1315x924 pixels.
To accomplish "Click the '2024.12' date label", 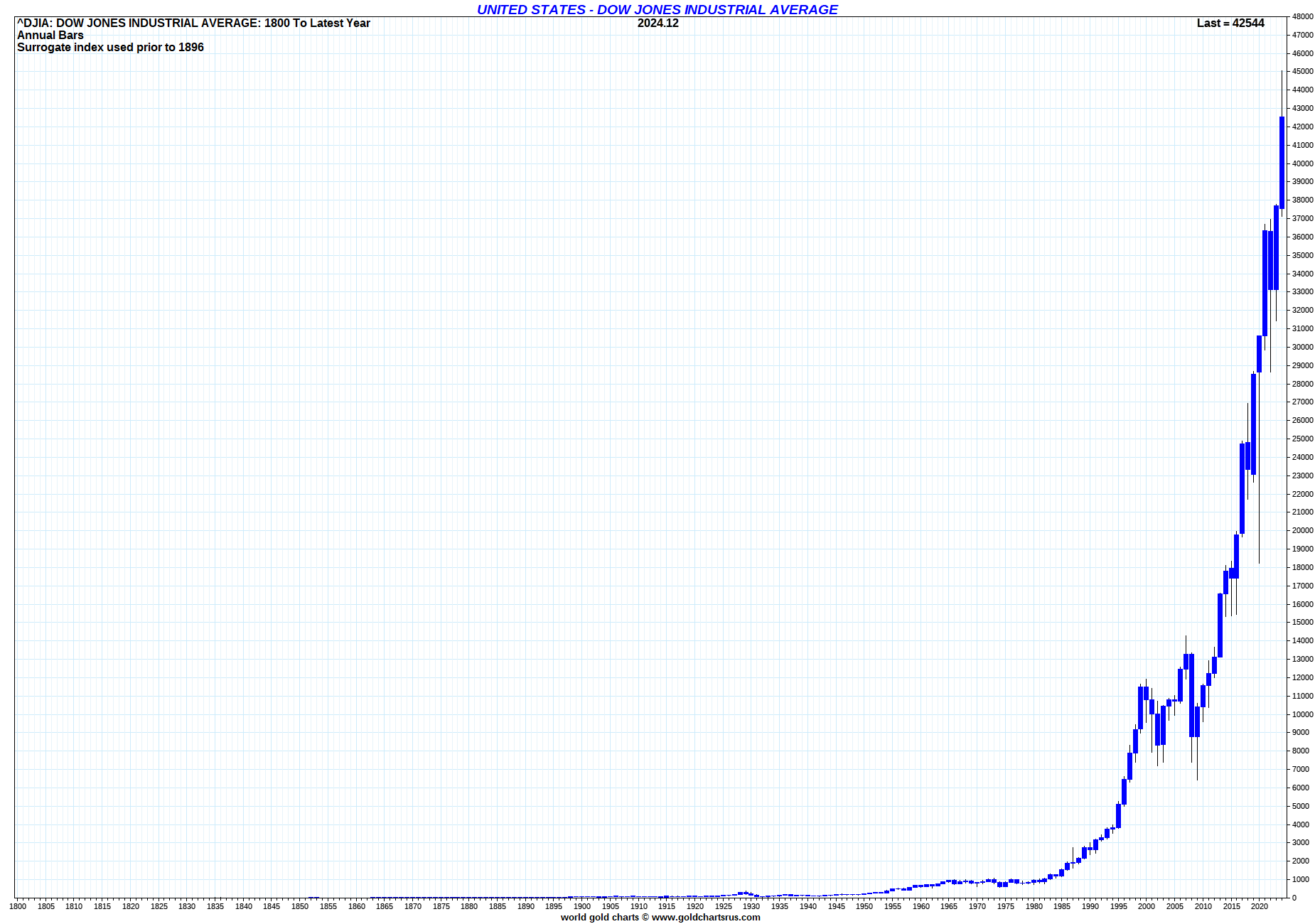I will 658,23.
